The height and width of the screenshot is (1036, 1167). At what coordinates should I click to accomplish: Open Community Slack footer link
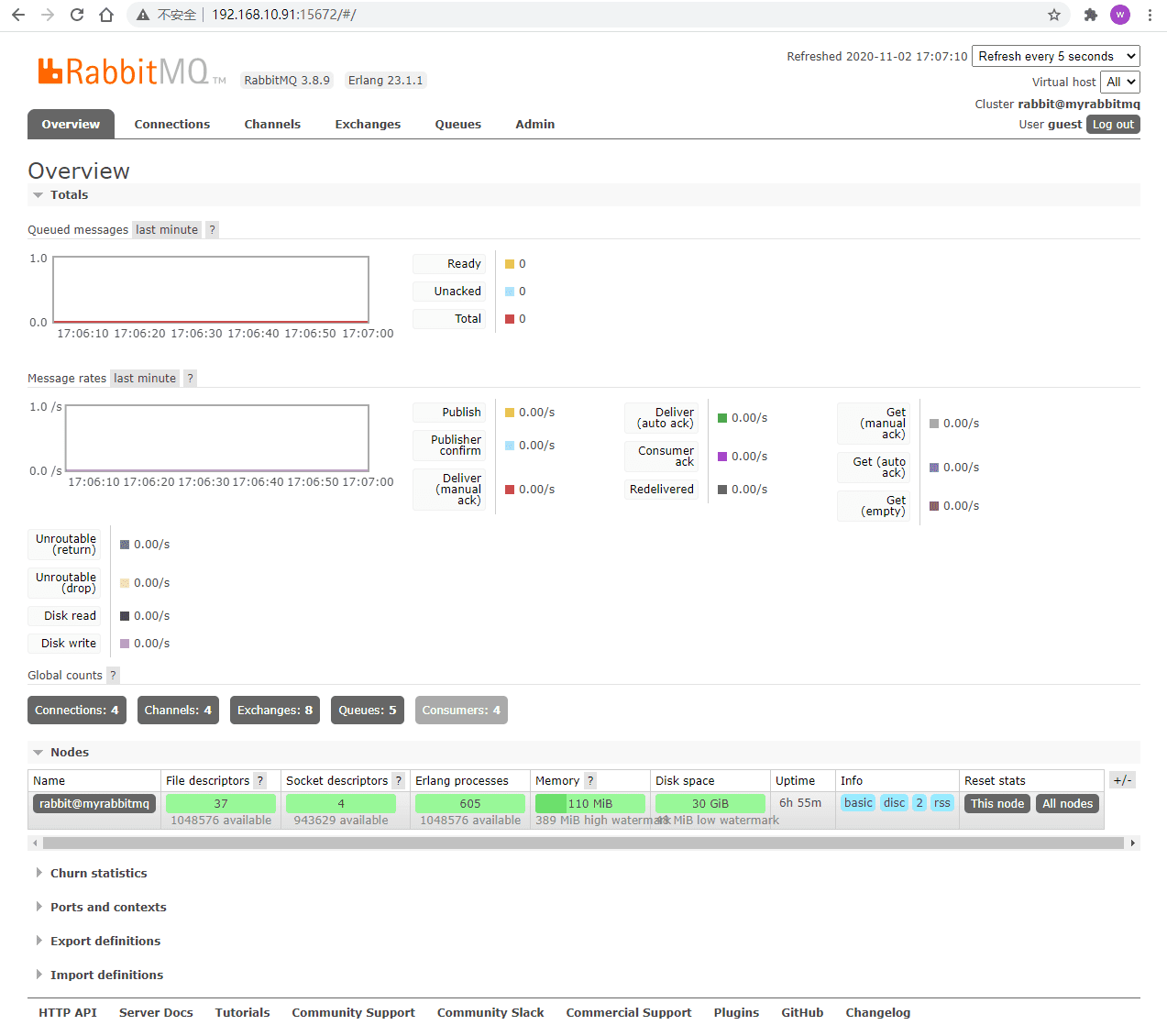pyautogui.click(x=490, y=1013)
